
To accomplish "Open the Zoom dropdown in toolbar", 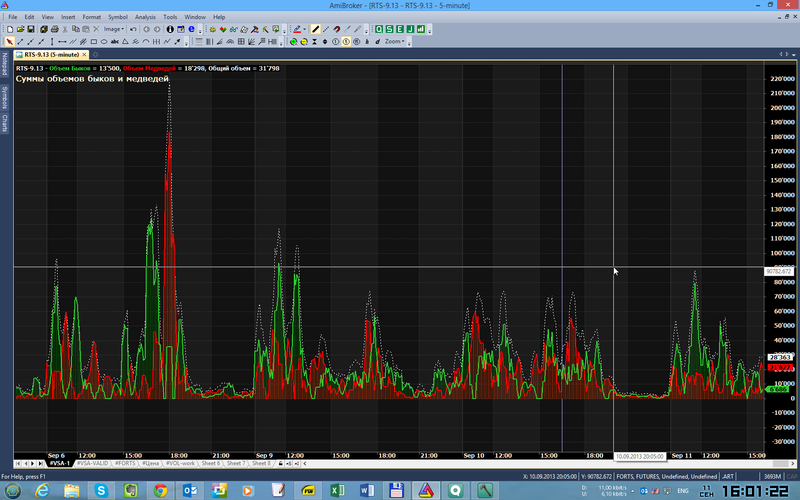I will pos(395,41).
